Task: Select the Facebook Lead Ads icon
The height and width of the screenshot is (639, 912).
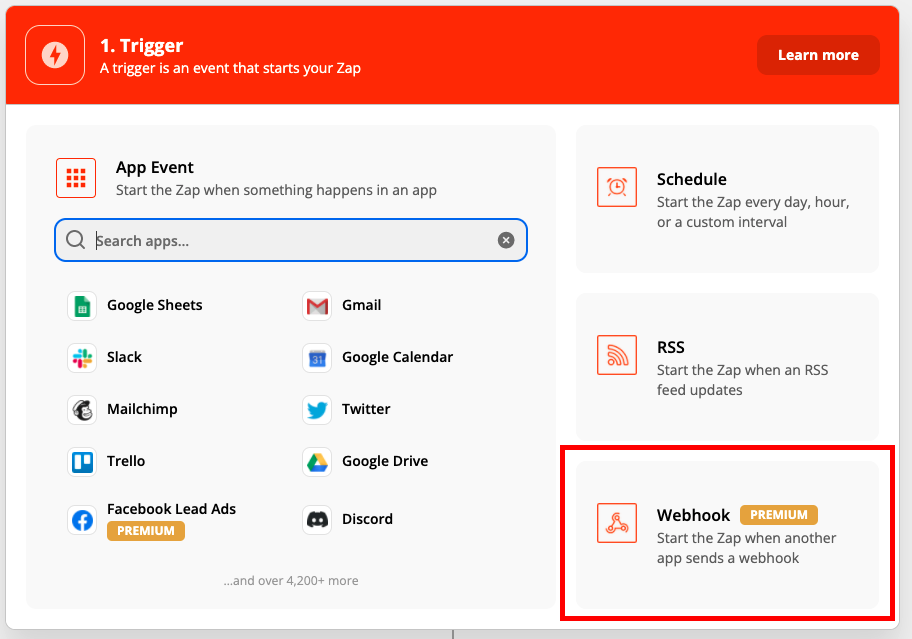Action: click(x=82, y=520)
